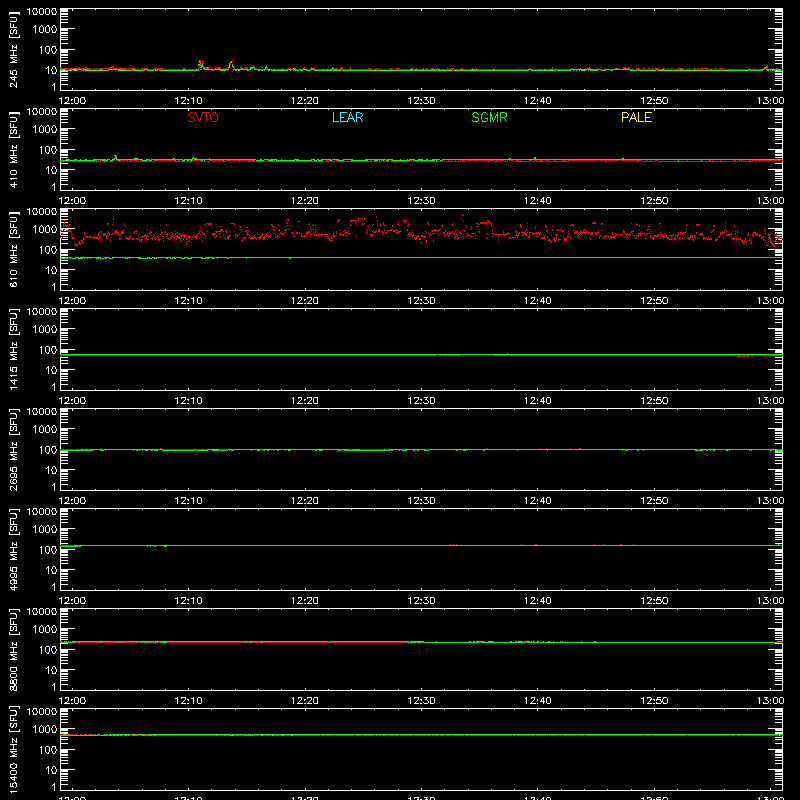Click 12:50 under the 8800 MHz plot
The width and height of the screenshot is (800, 800).
tap(654, 701)
